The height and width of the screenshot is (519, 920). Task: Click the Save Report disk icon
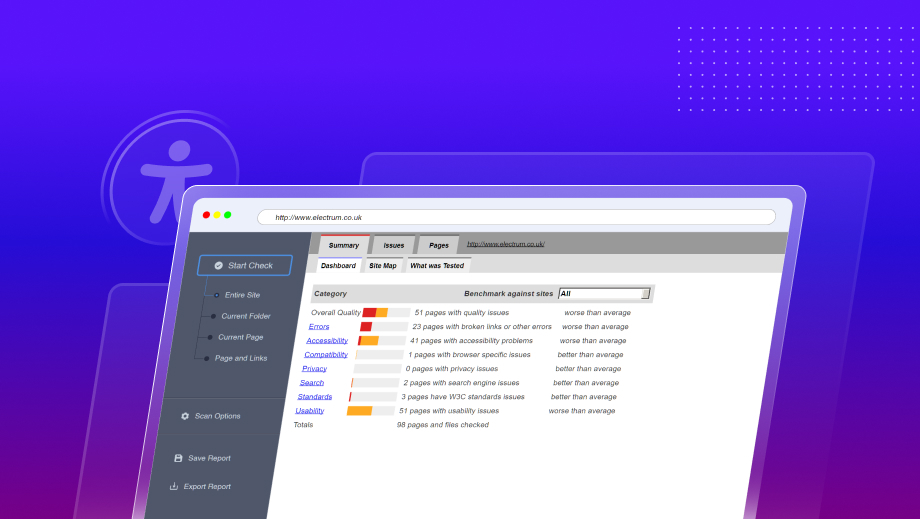click(178, 458)
